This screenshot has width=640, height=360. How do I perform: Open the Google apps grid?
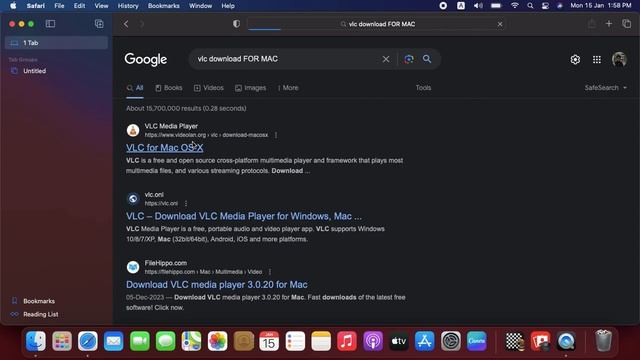point(597,60)
